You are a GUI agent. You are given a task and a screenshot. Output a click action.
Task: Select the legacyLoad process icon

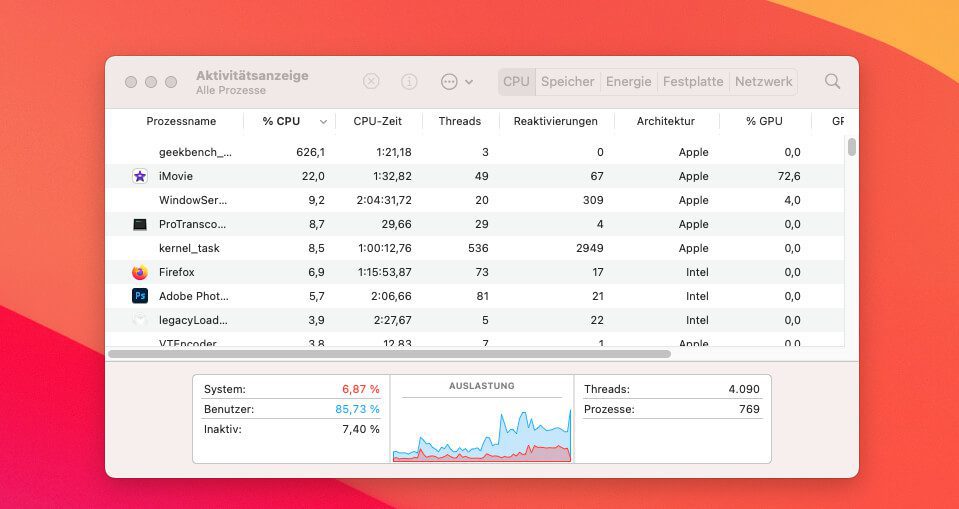coord(140,320)
